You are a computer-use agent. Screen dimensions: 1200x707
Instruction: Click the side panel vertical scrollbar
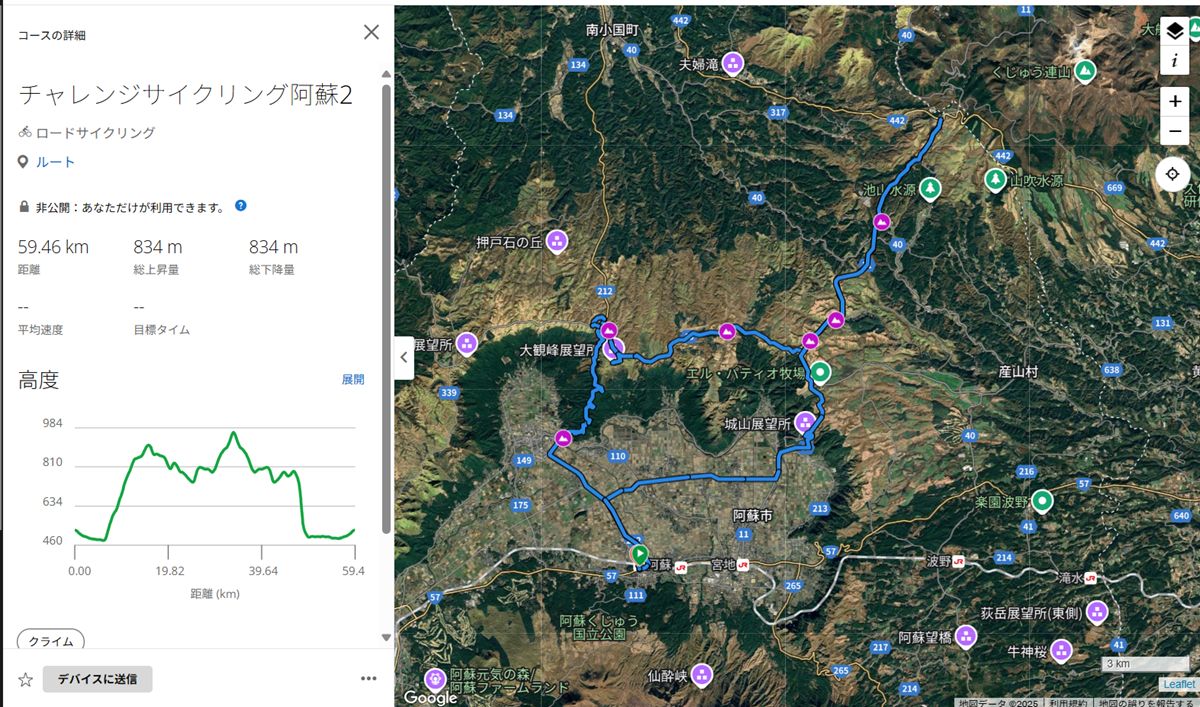click(x=387, y=300)
